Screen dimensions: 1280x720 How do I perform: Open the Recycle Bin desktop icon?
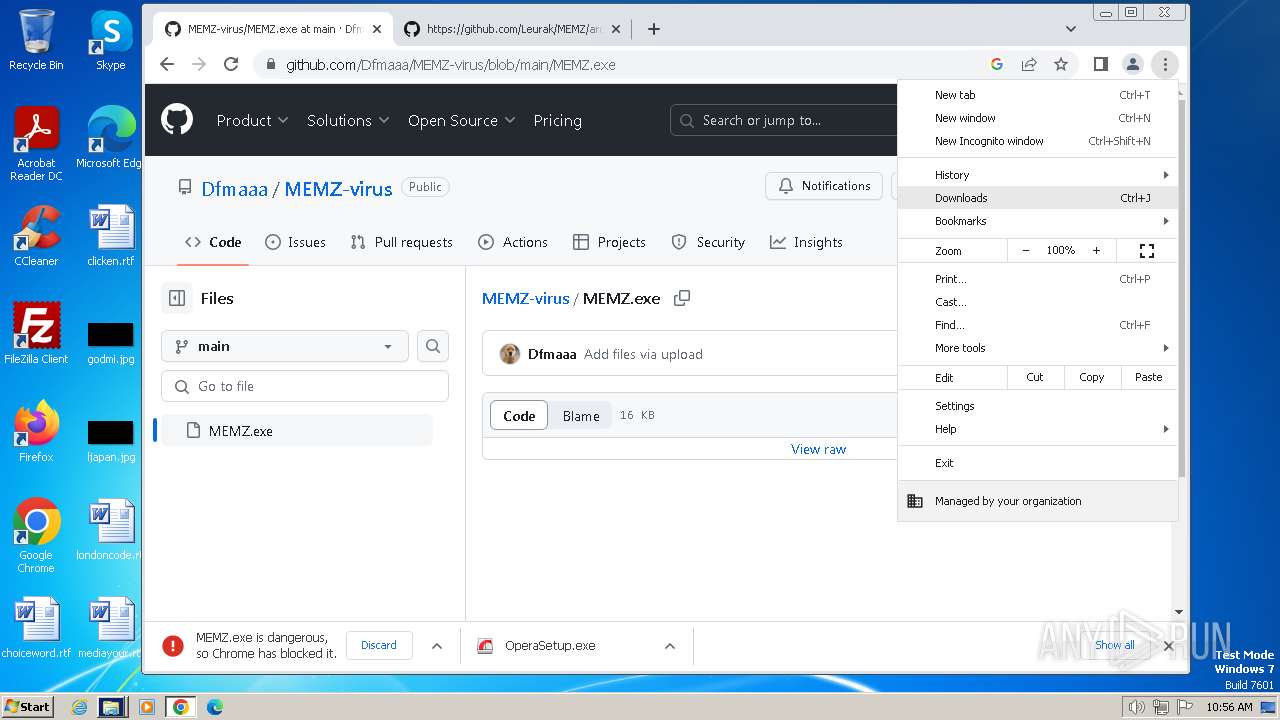(x=36, y=40)
